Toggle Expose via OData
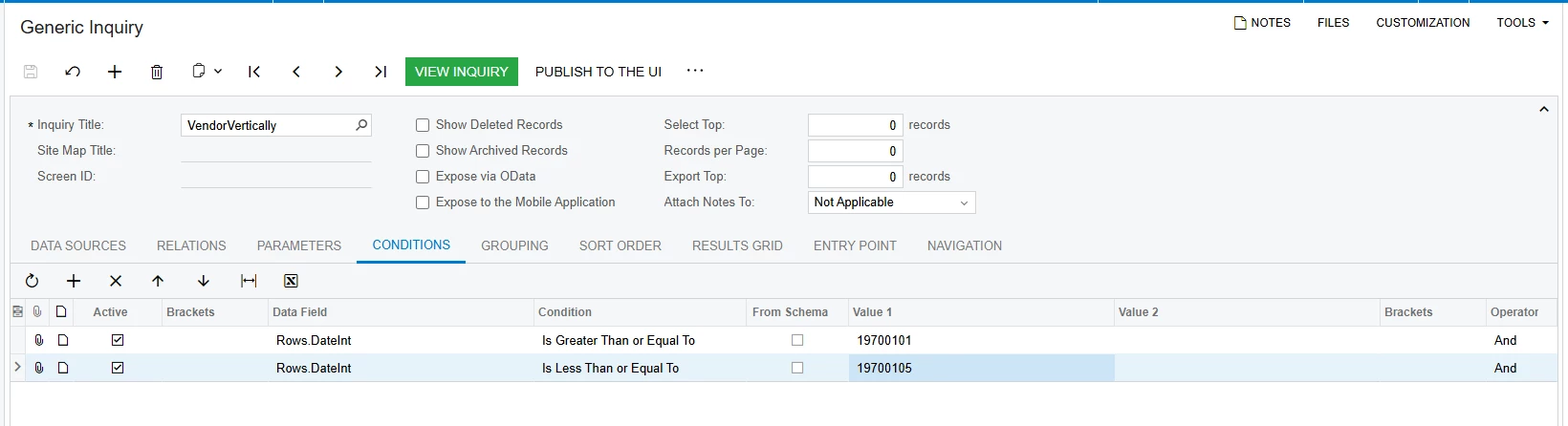Screen dimensions: 1568x426 click(423, 177)
